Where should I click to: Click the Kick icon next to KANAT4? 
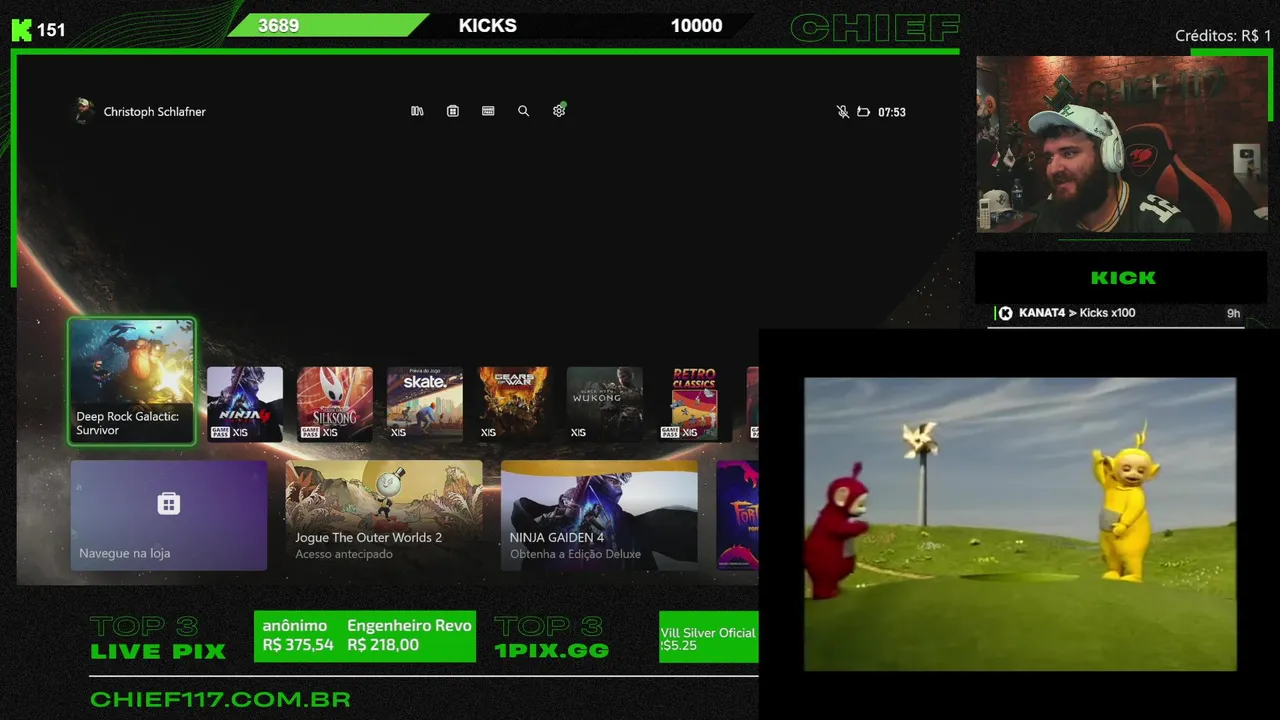click(1005, 313)
